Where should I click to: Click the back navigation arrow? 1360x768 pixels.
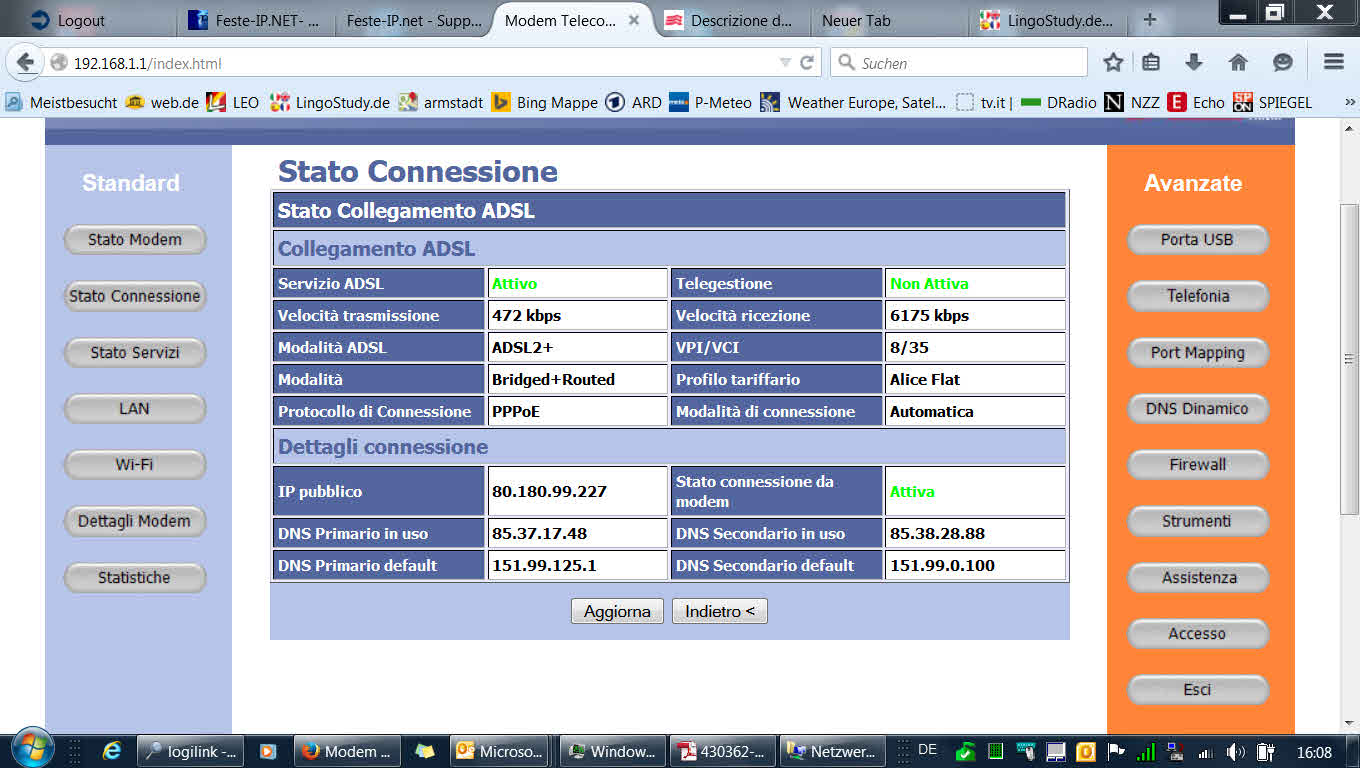25,62
